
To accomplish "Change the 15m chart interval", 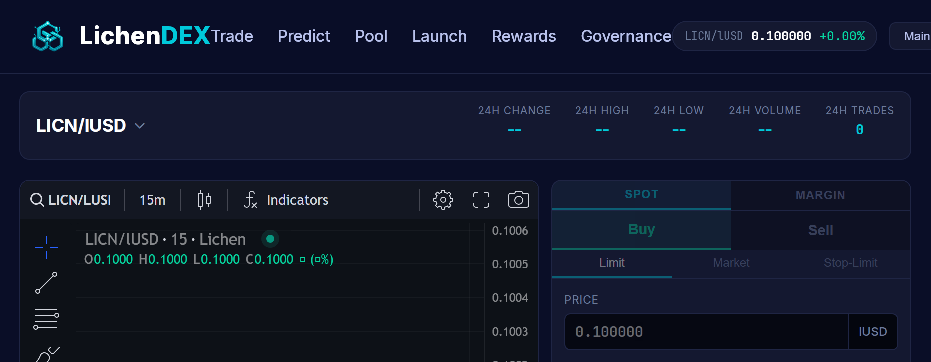I will coord(153,200).
